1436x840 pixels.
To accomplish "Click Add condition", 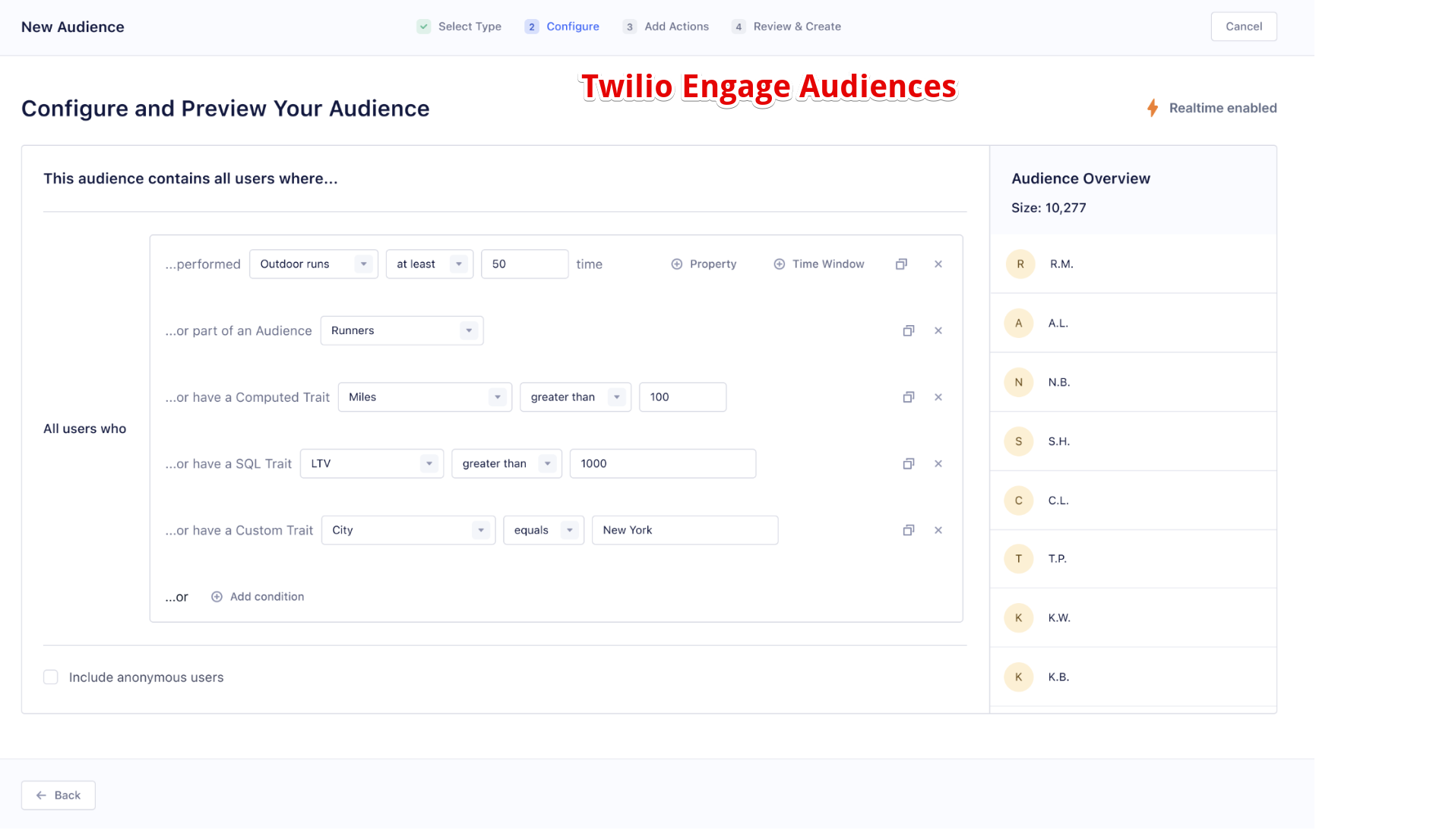I will click(258, 597).
